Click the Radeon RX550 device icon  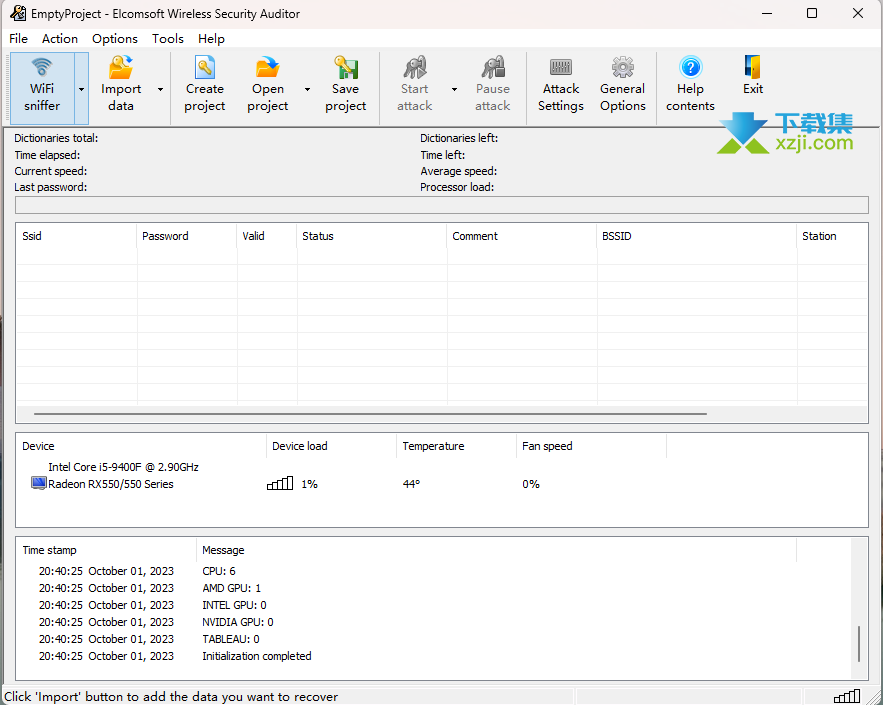pos(38,483)
